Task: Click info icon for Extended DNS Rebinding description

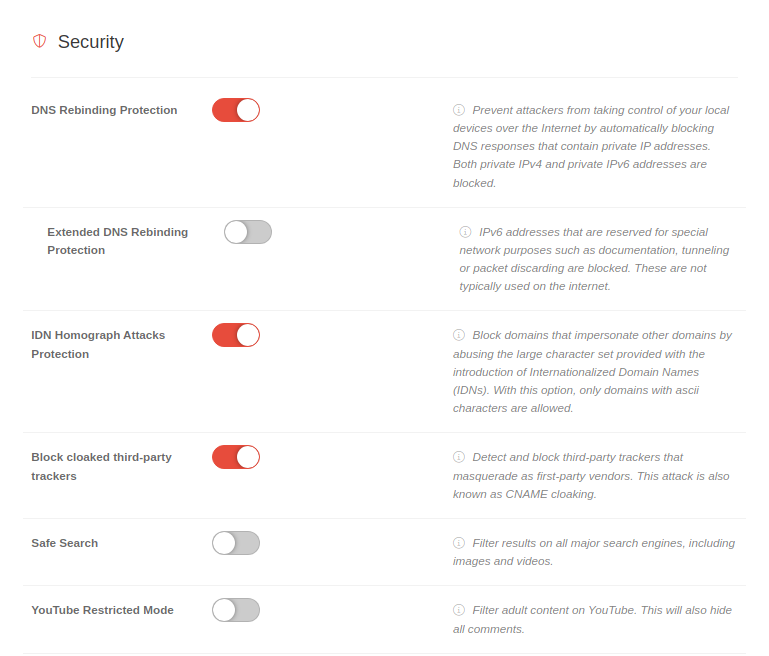Action: (465, 232)
